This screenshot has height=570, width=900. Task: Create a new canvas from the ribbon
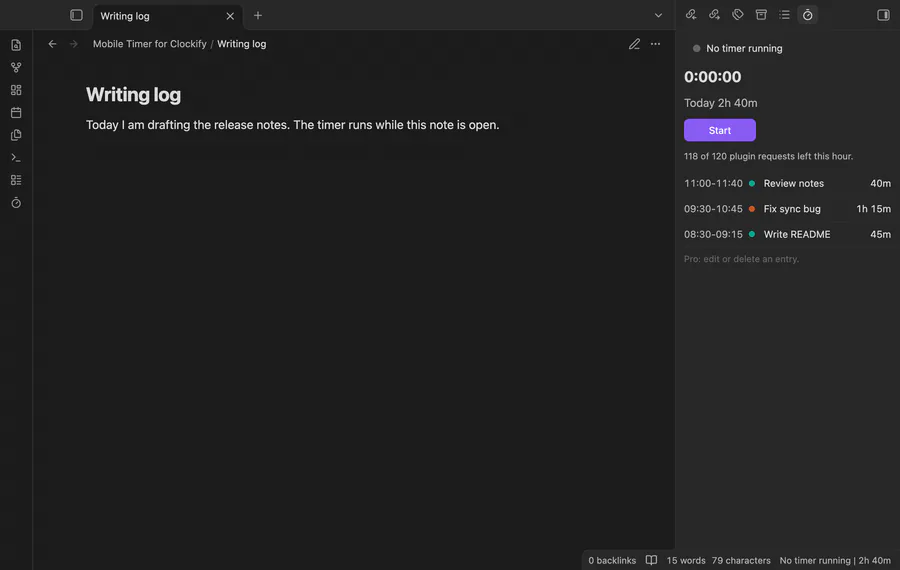click(x=16, y=90)
